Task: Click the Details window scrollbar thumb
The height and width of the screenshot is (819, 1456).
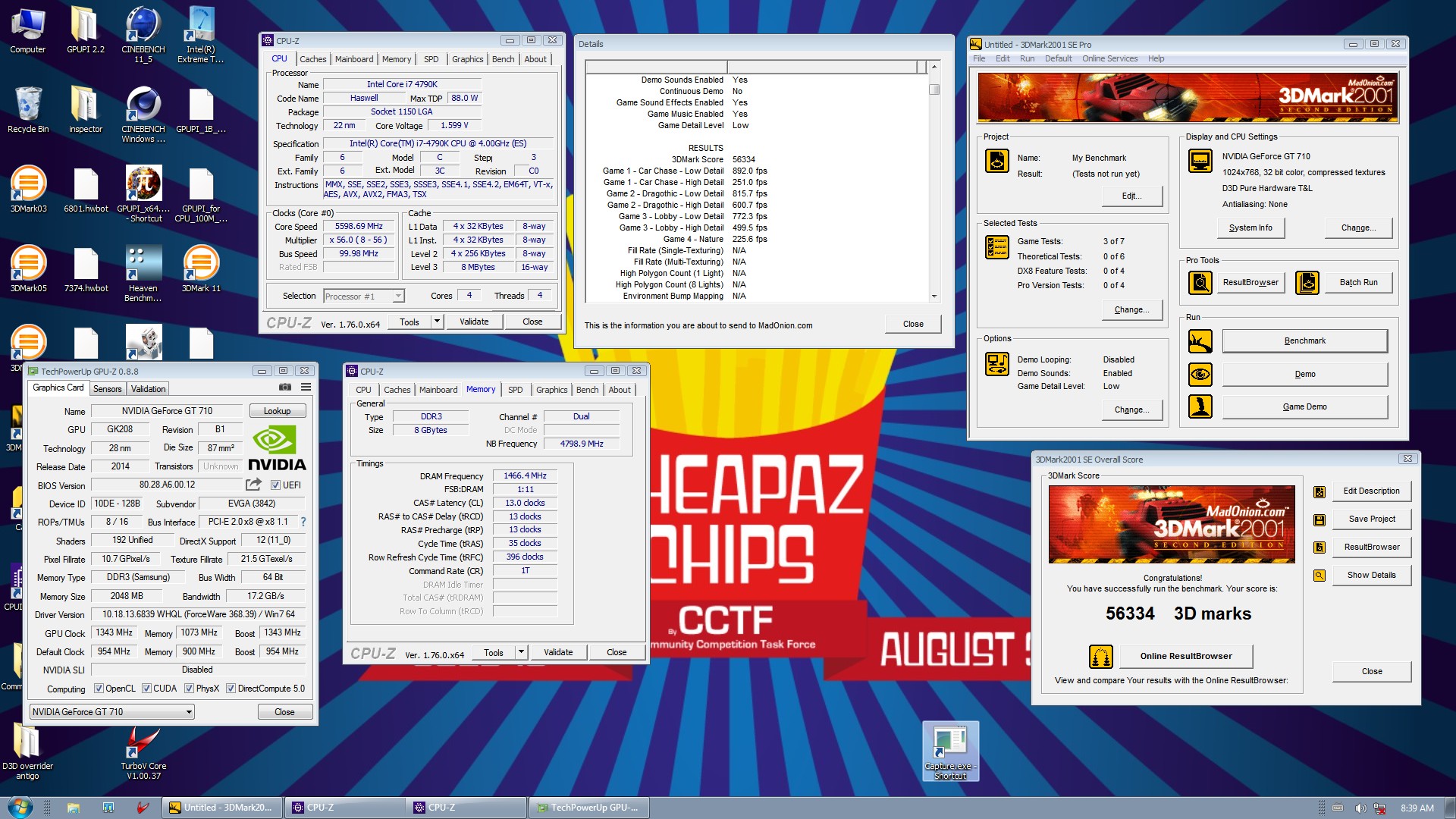Action: (934, 89)
